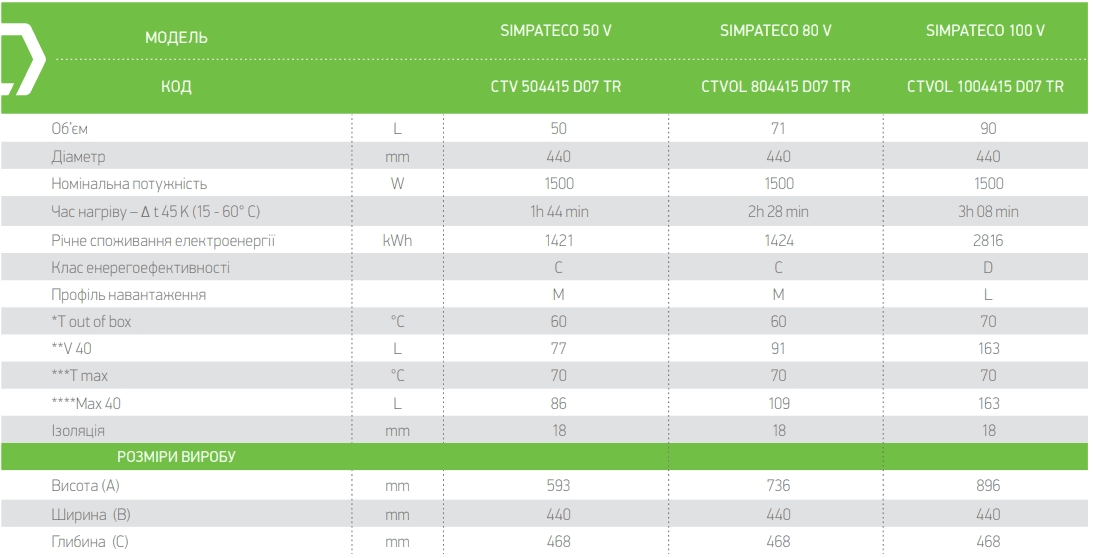The image size is (1093, 558).
Task: Select the SIMPATECO 80 V column header
Action: click(775, 31)
